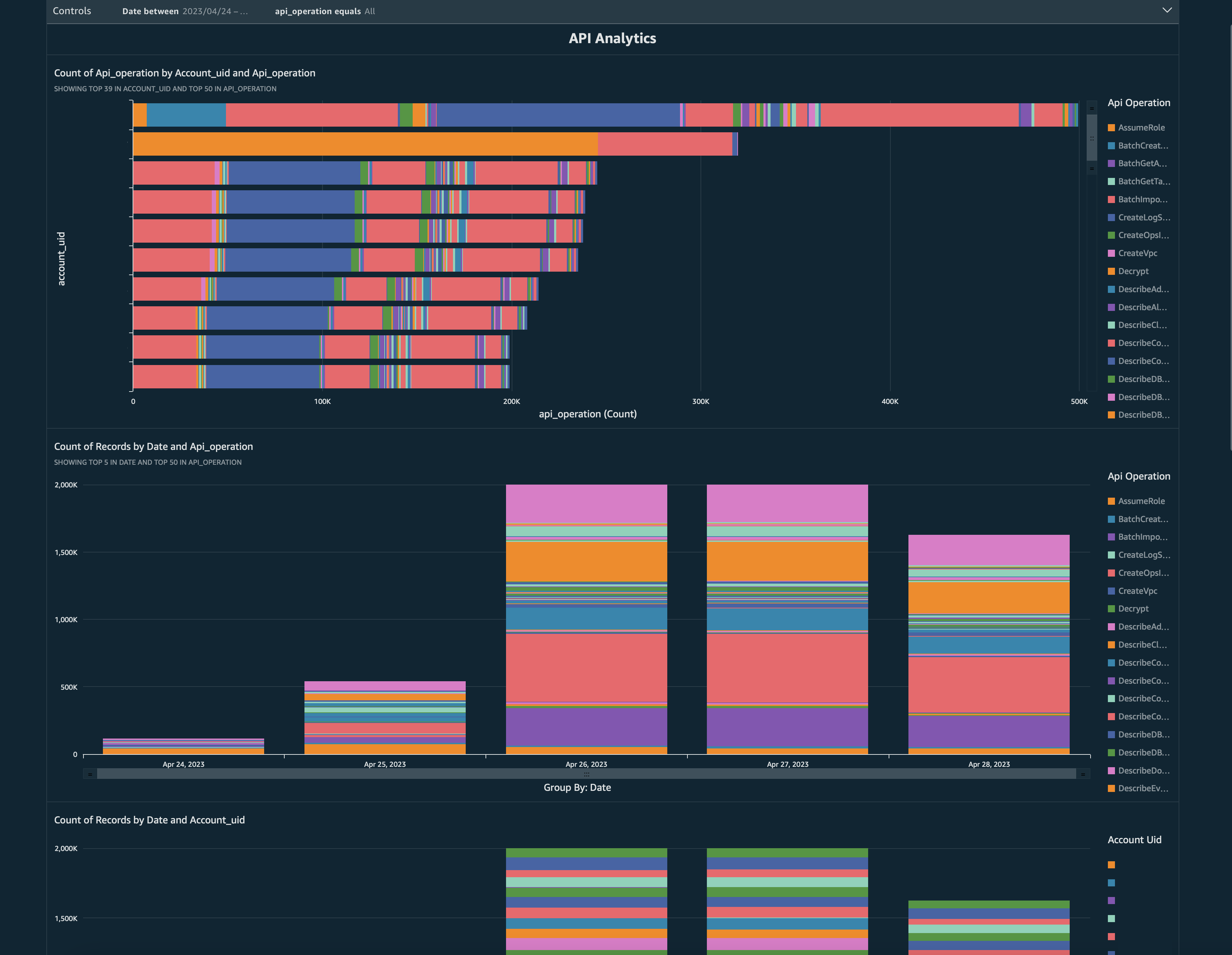Viewport: 1232px width, 955px height.
Task: Click the Controls label
Action: click(x=72, y=11)
